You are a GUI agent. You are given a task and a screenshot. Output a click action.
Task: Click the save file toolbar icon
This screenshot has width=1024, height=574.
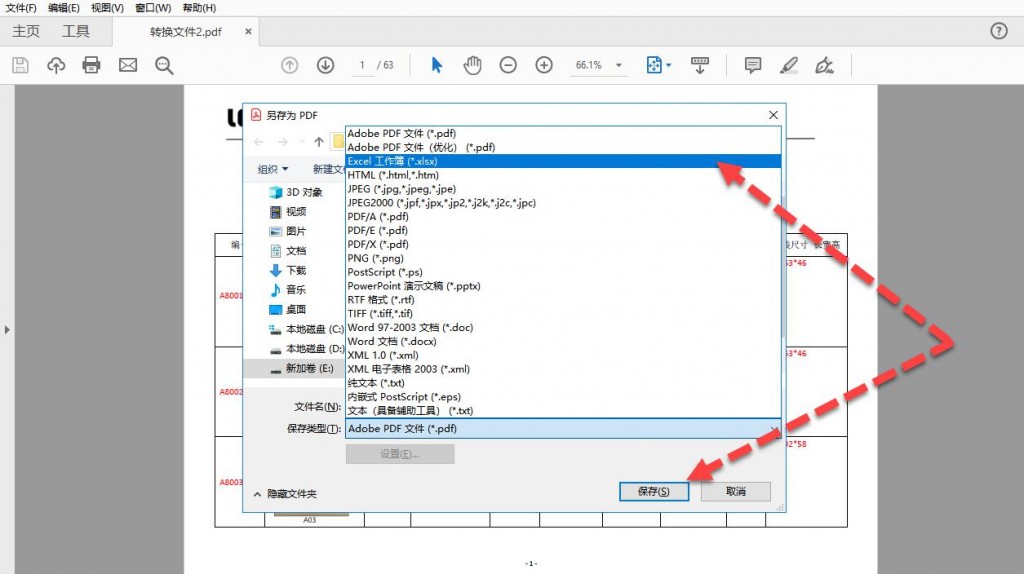[x=20, y=65]
